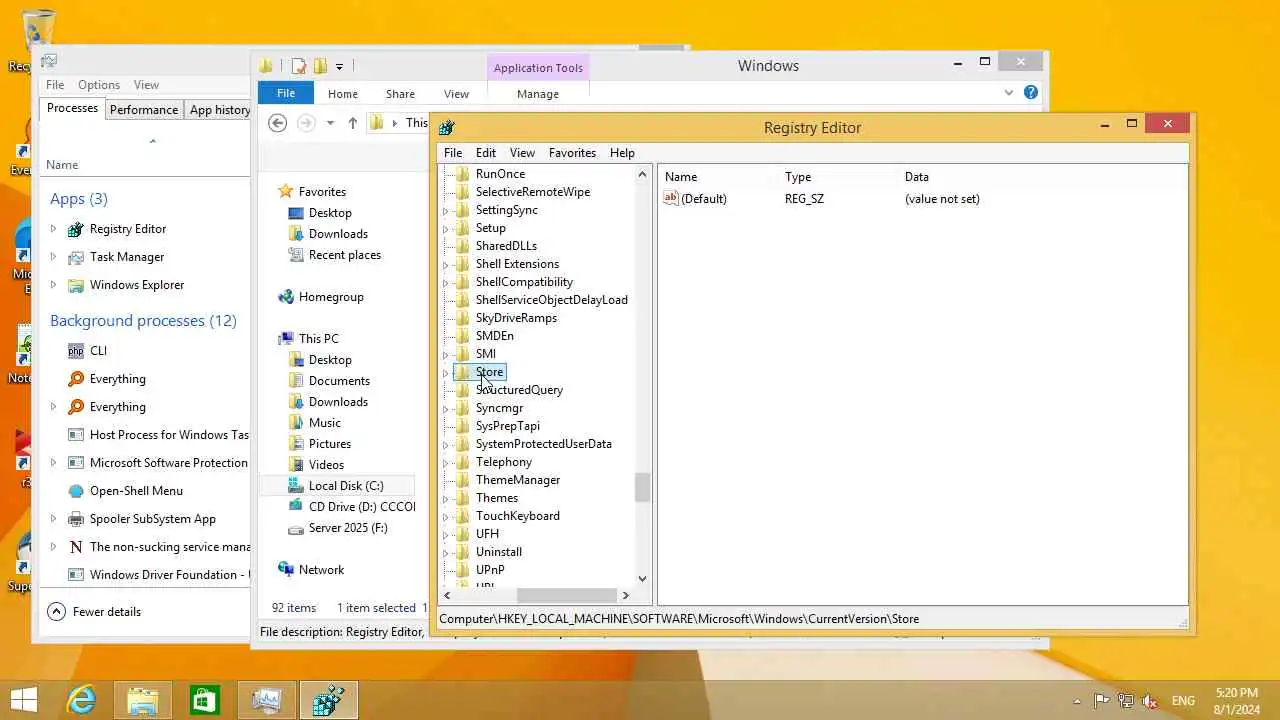Click the Task Manager app row icon
This screenshot has height=720, width=1280.
(76, 257)
